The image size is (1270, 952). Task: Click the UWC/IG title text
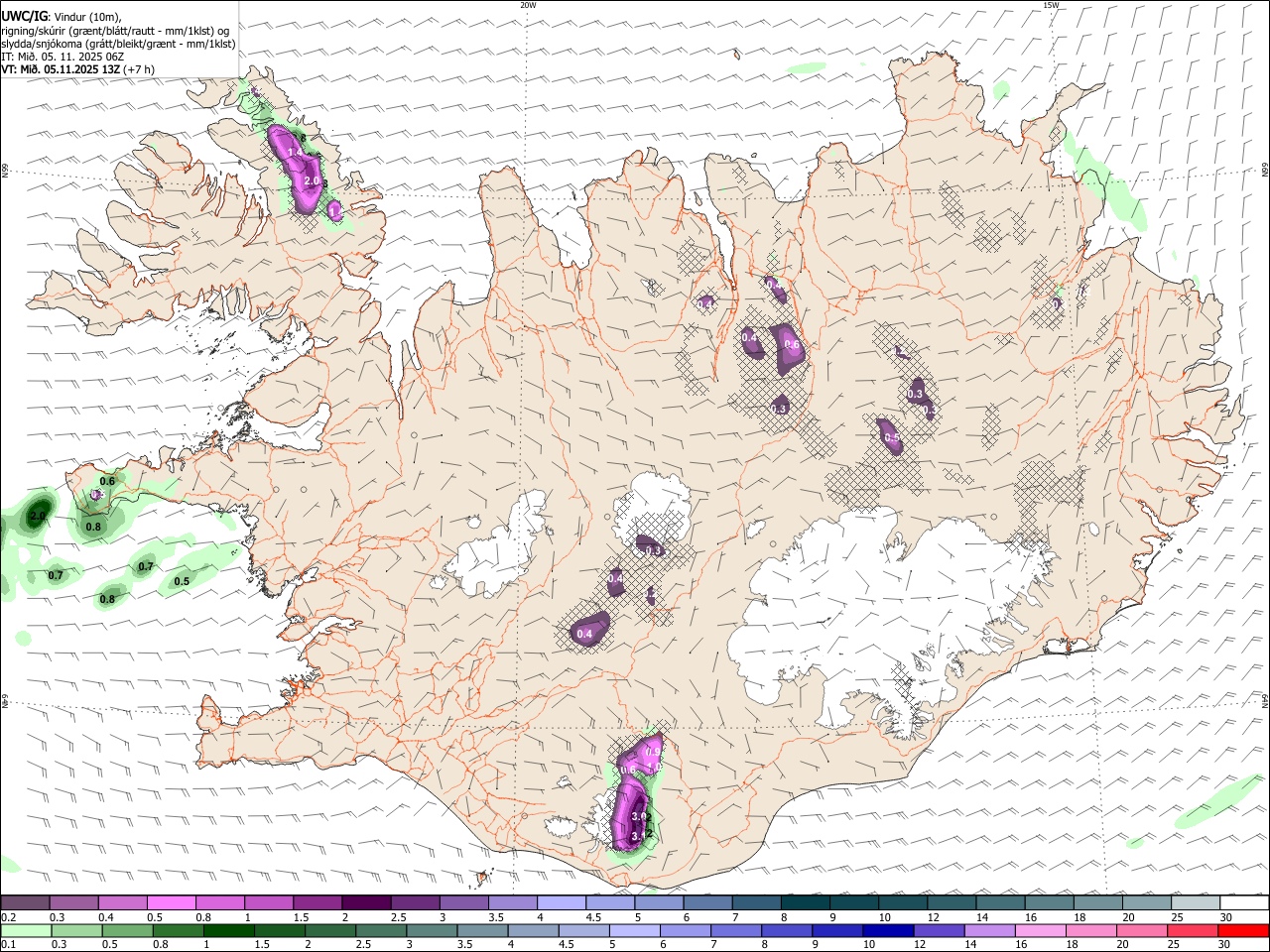pos(25,17)
